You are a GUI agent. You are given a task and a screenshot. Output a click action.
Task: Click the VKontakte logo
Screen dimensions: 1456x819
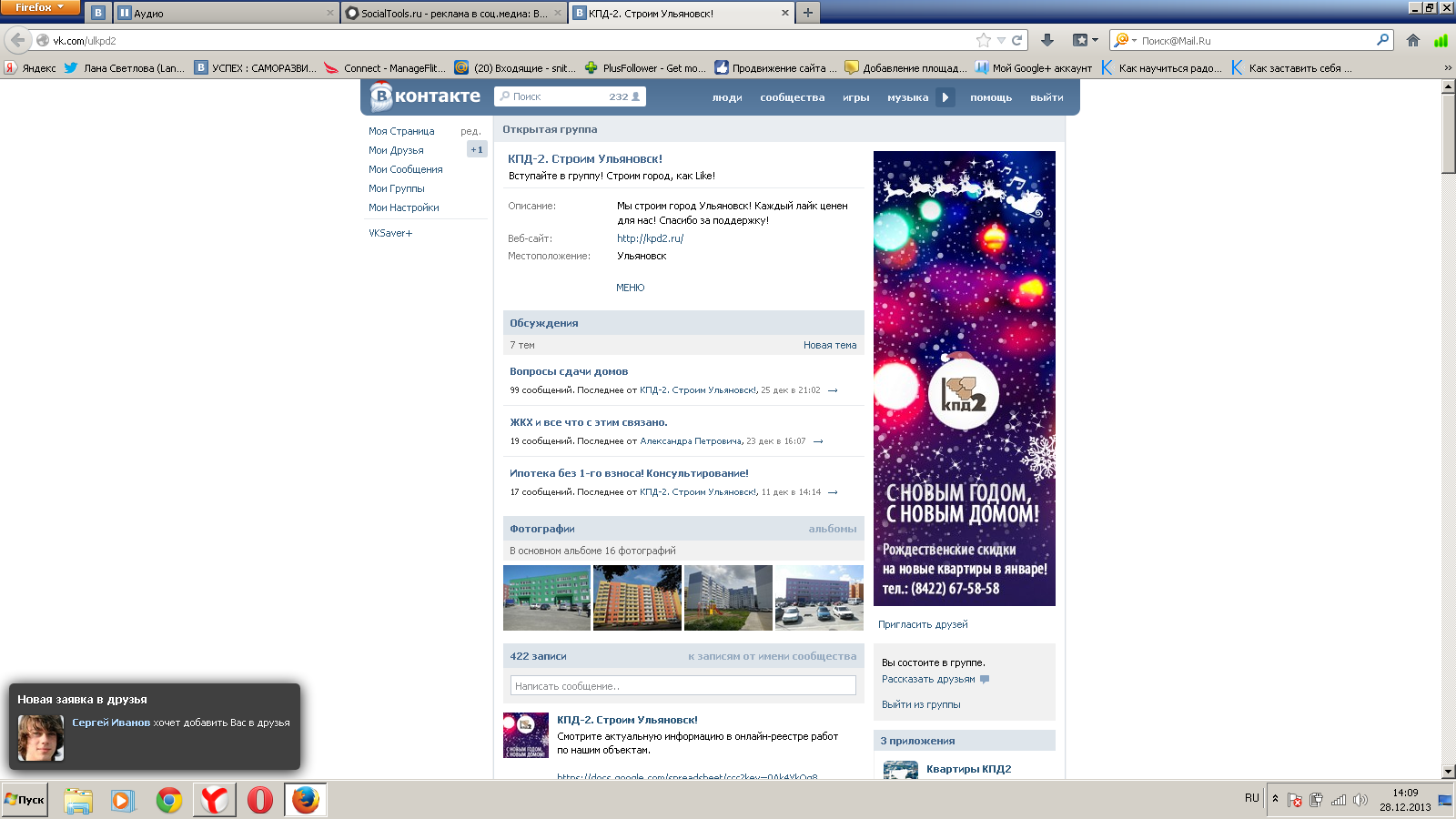coord(425,96)
